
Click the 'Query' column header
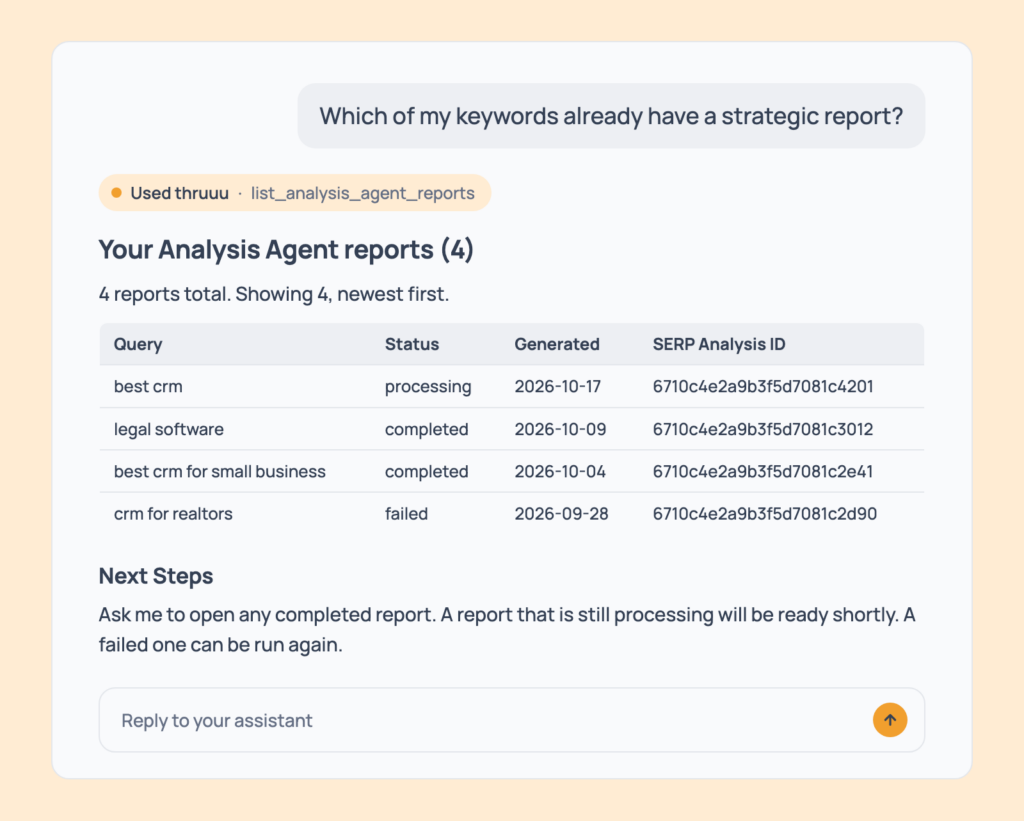coord(138,344)
